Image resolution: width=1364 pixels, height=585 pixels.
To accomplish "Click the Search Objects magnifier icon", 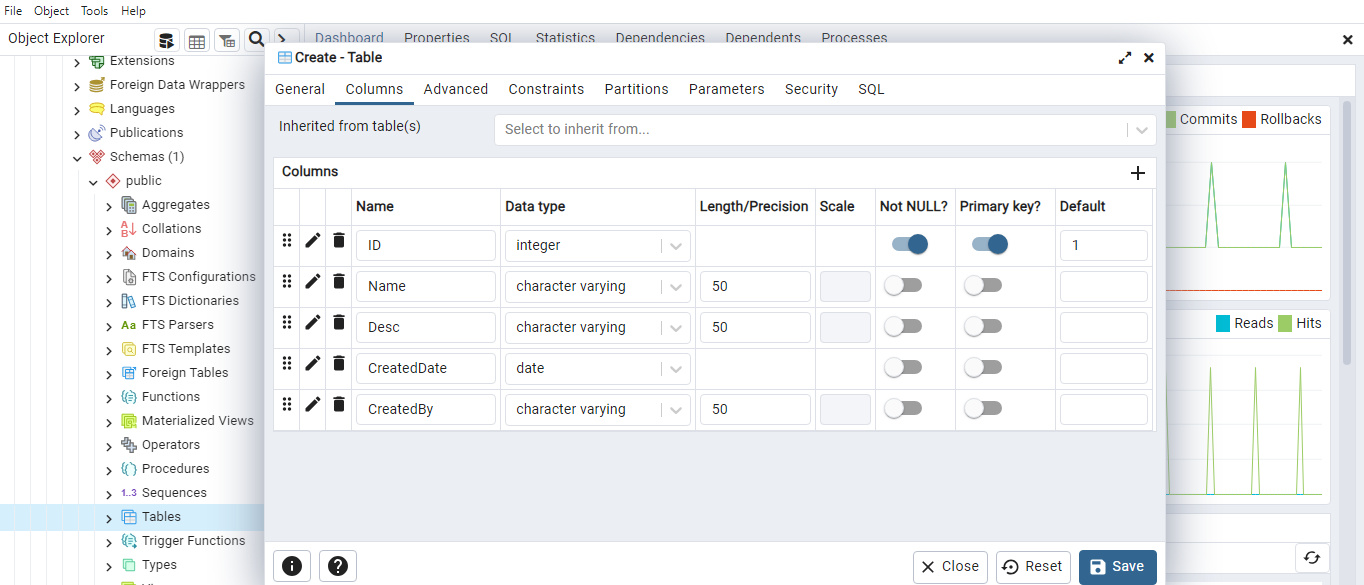I will click(x=257, y=39).
